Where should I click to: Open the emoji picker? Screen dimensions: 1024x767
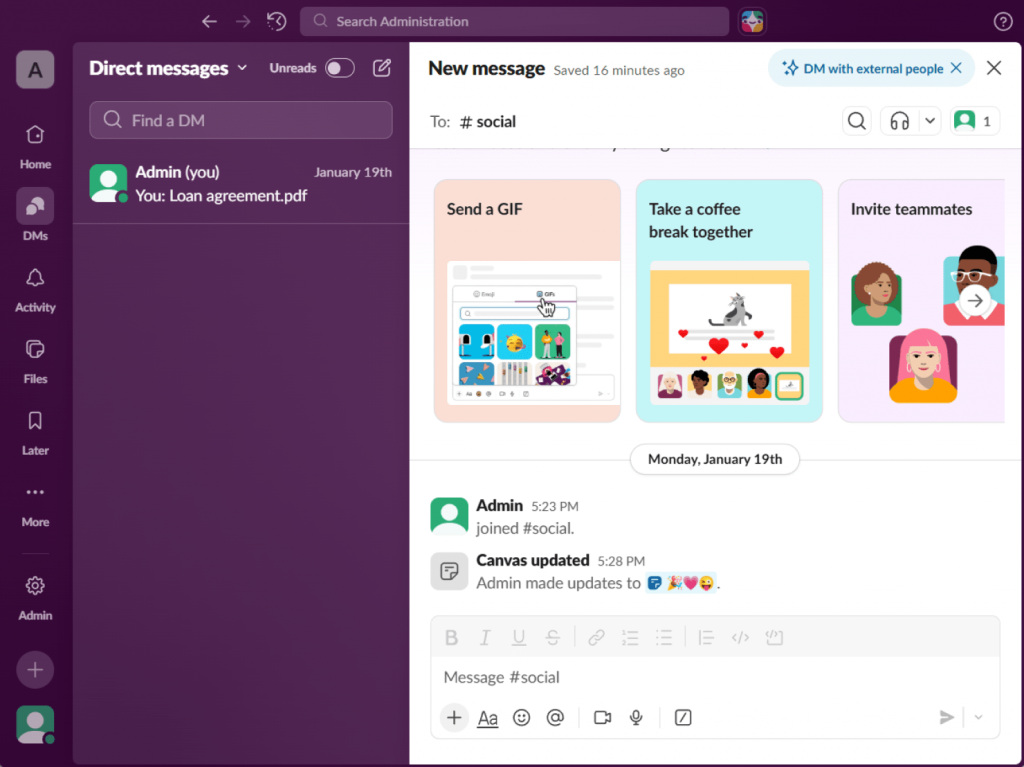tap(521, 717)
